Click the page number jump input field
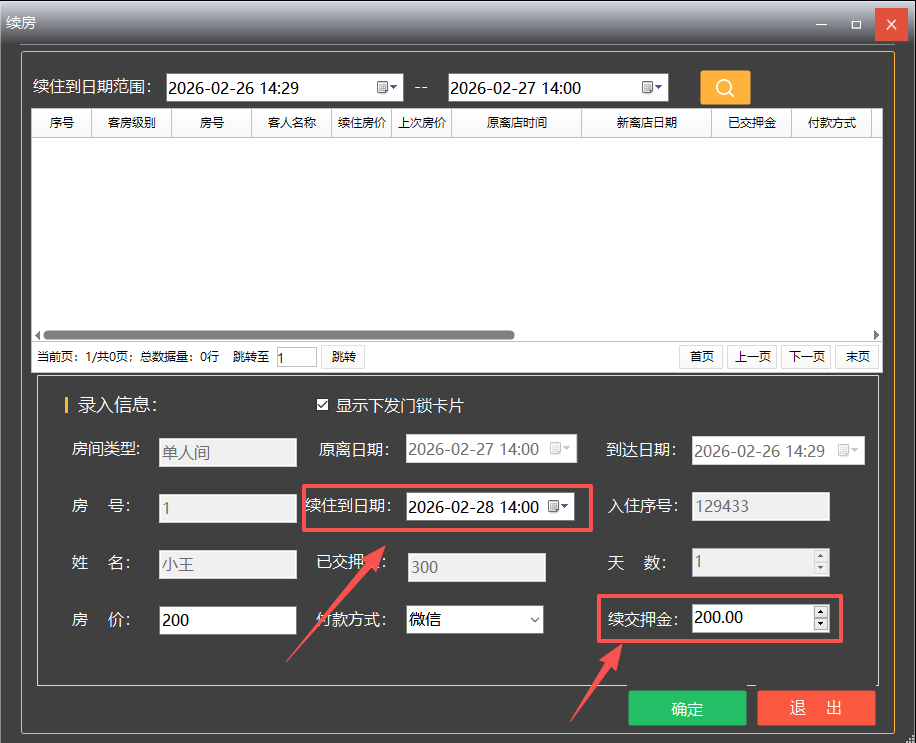Image resolution: width=916 pixels, height=743 pixels. 296,357
